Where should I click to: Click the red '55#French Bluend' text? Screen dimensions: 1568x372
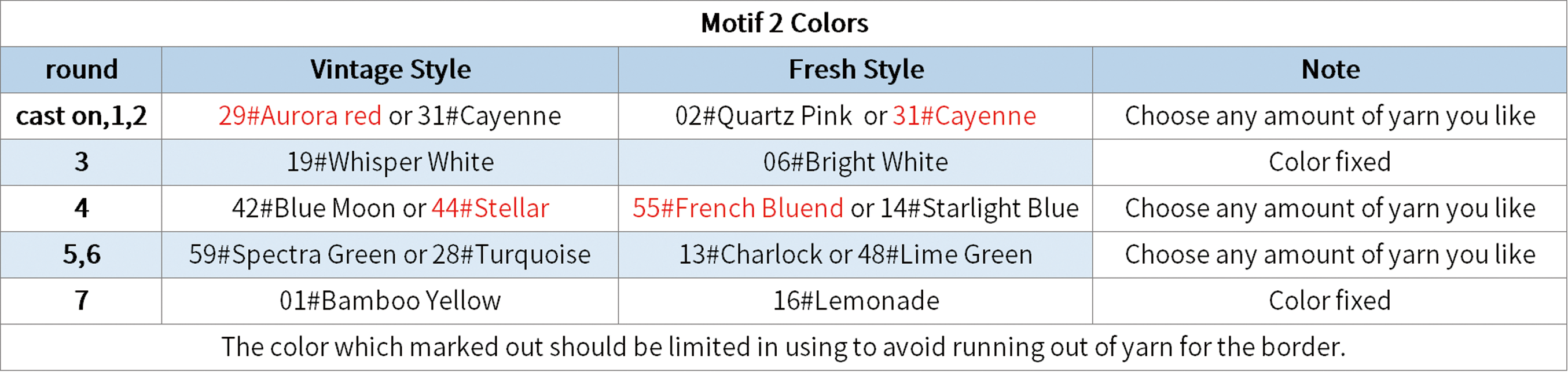pyautogui.click(x=738, y=209)
